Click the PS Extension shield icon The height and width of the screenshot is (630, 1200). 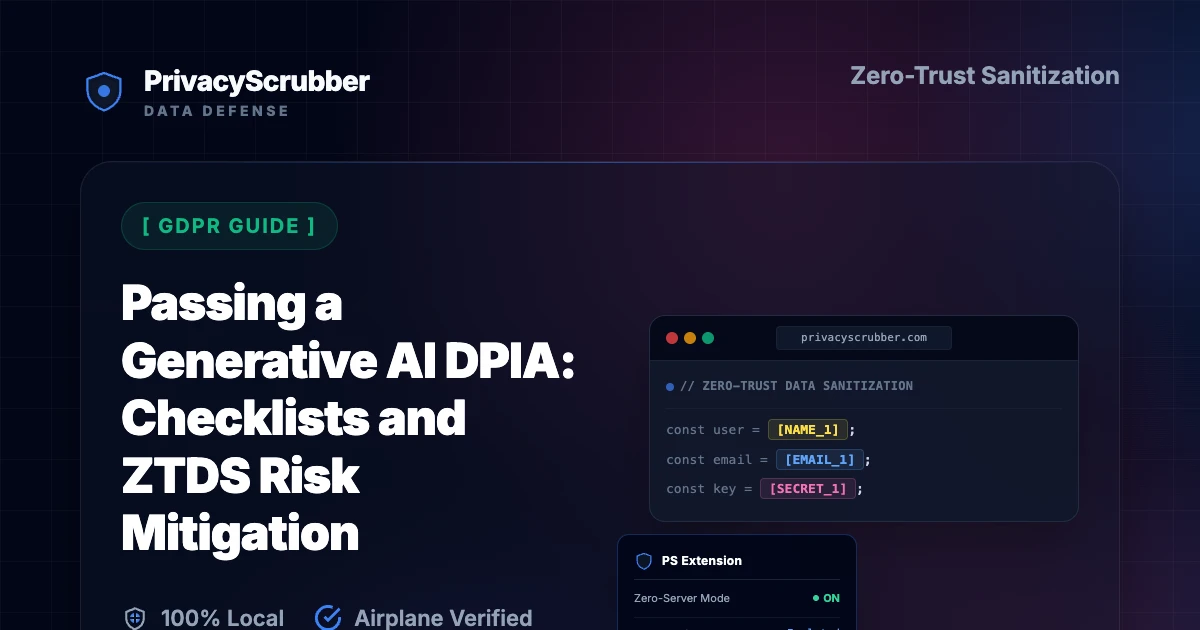[x=644, y=561]
